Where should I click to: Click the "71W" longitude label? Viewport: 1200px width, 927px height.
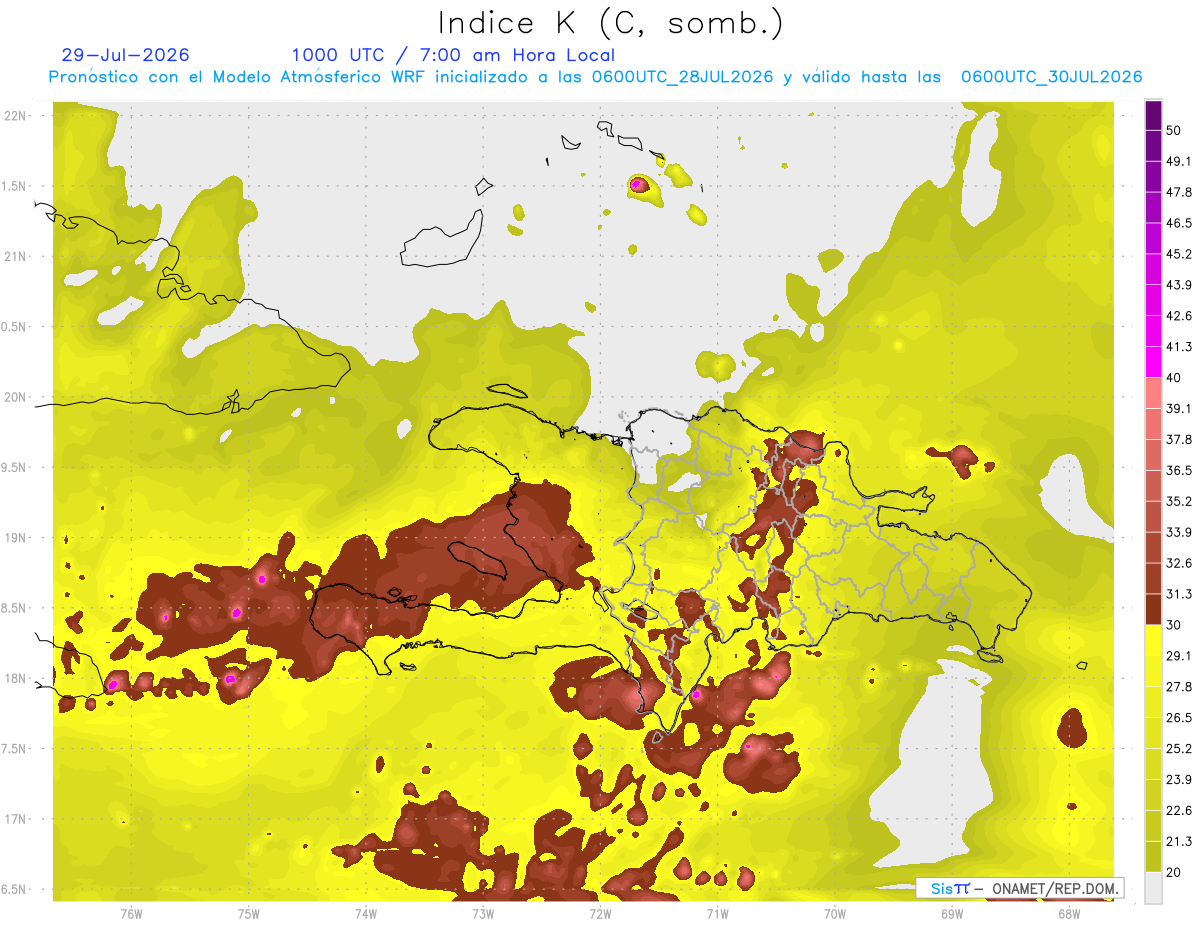click(717, 912)
